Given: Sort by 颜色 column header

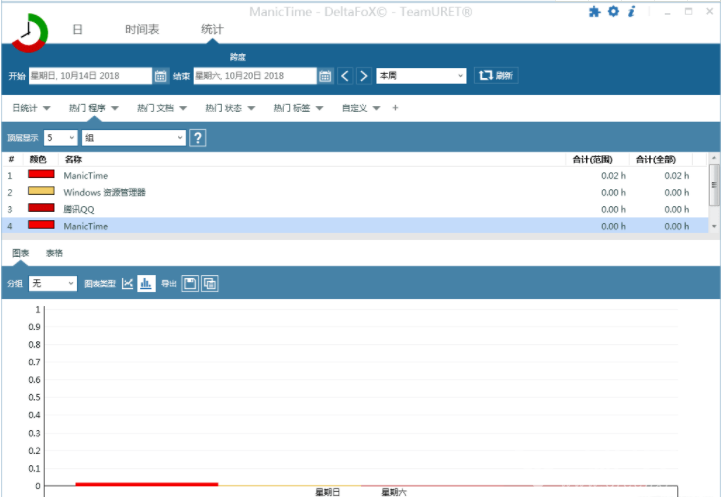Looking at the screenshot, I should pyautogui.click(x=38, y=159).
